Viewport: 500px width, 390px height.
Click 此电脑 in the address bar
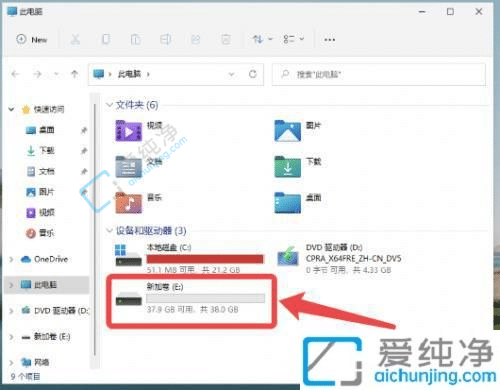click(129, 74)
